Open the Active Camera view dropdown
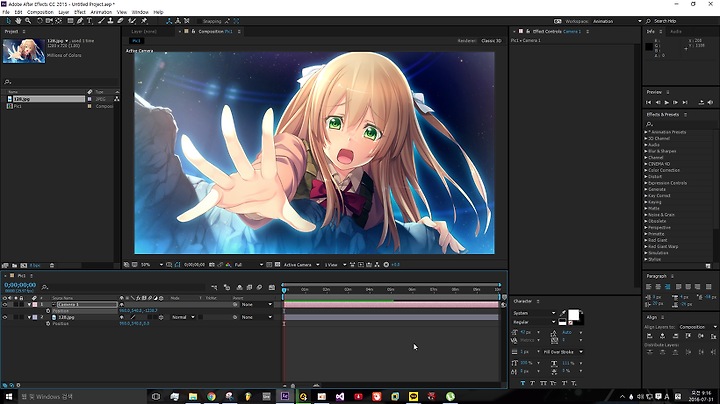 click(x=301, y=264)
